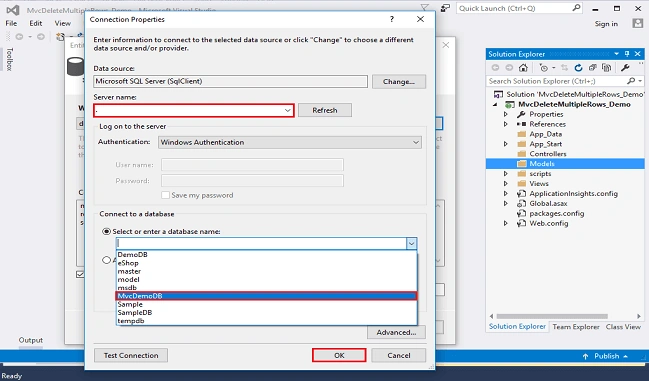
Task: Click feedback icon beside Quick Launch
Action: 445,8
